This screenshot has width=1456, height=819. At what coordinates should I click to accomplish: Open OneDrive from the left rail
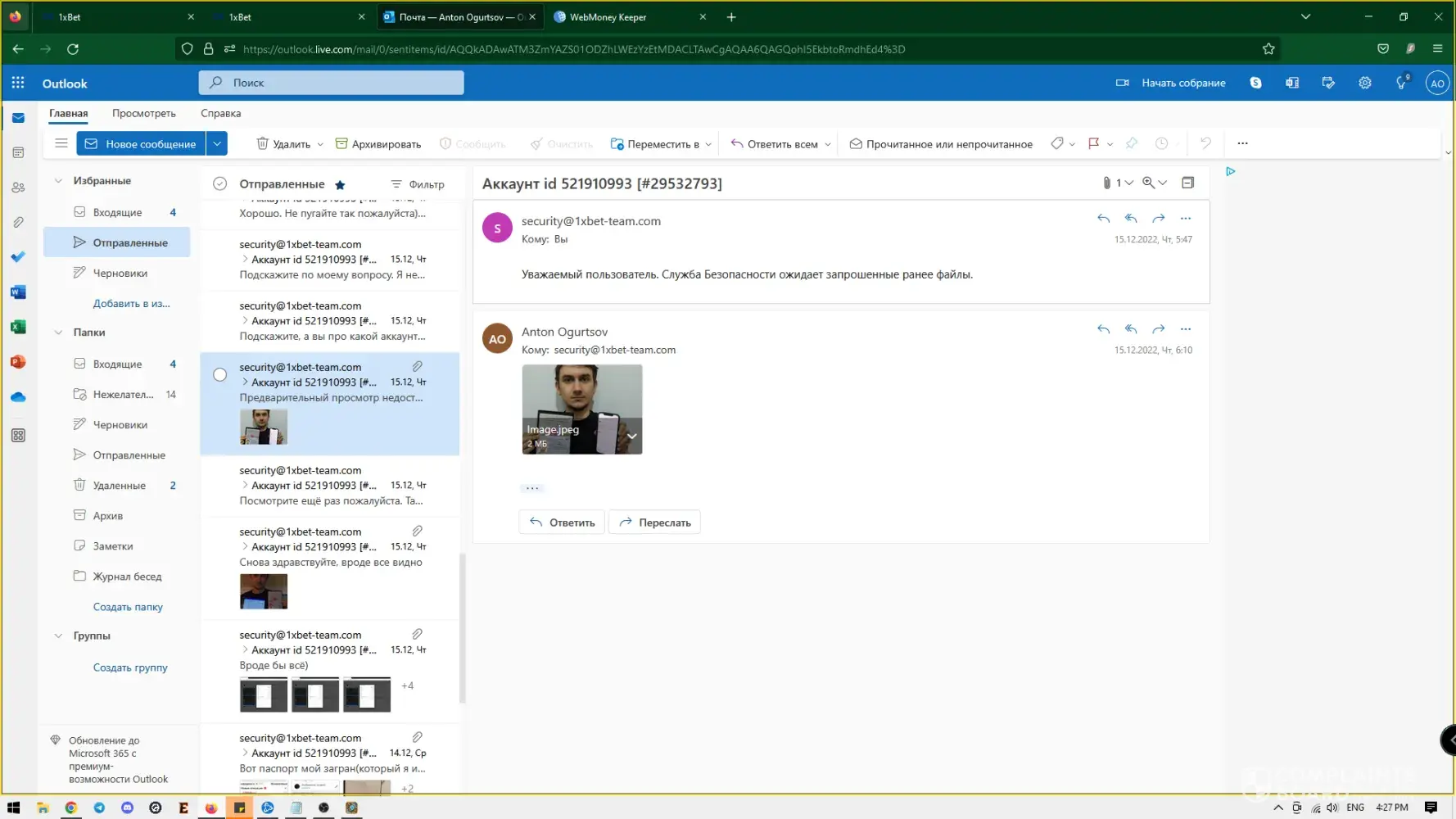pos(18,397)
